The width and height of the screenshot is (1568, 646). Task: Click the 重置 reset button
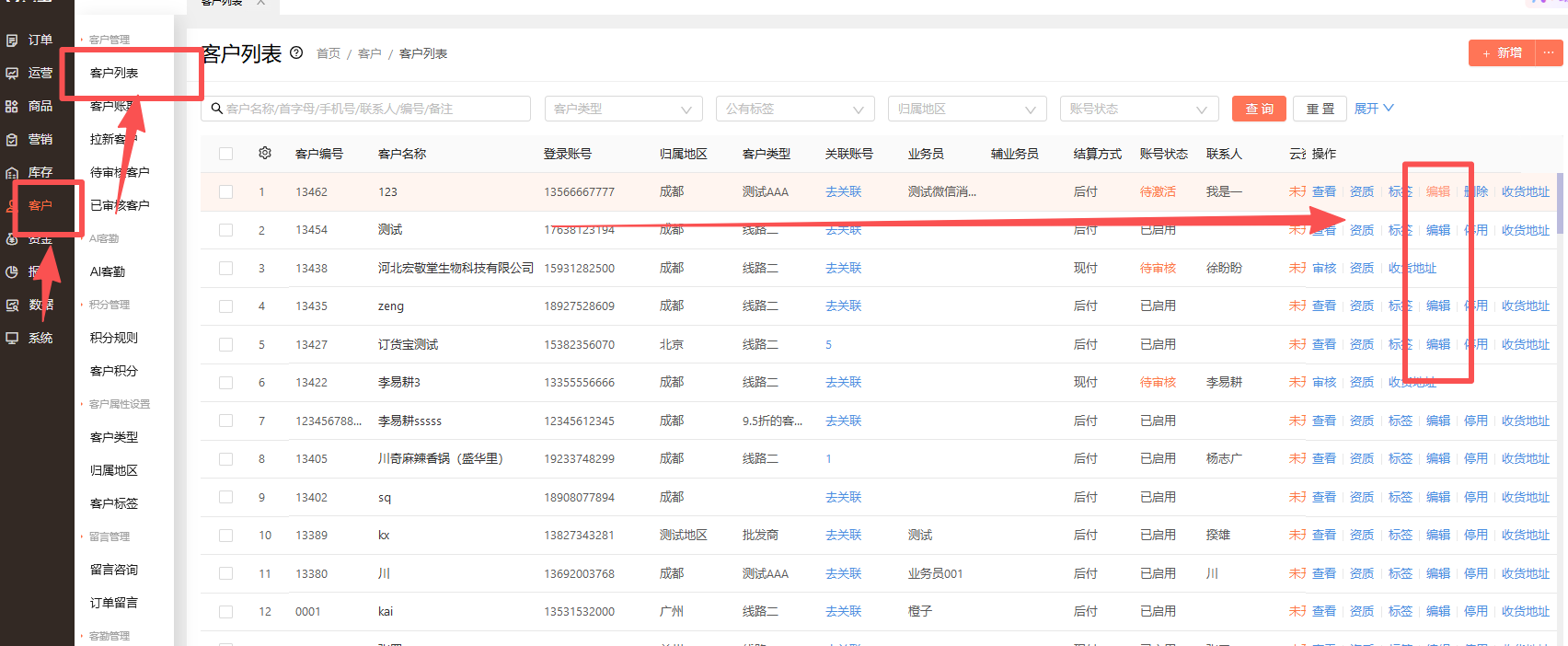coord(1320,109)
